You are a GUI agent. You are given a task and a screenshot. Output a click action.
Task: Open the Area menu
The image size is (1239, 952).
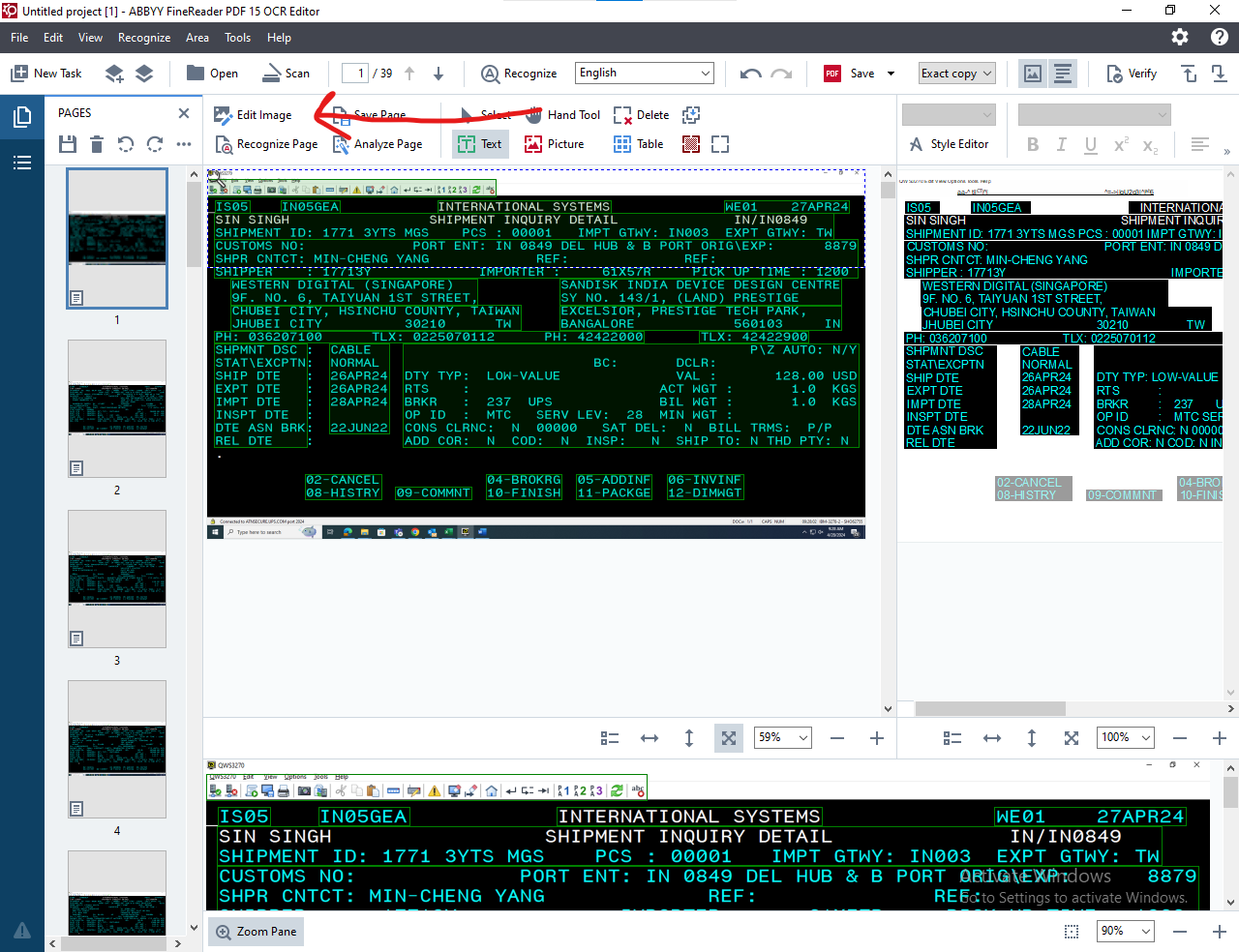pos(197,38)
